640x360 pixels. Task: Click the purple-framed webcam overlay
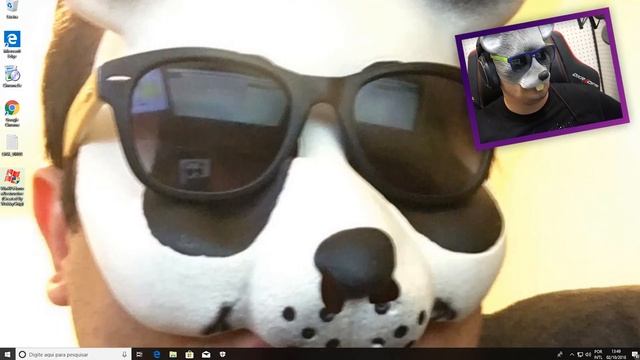point(542,79)
